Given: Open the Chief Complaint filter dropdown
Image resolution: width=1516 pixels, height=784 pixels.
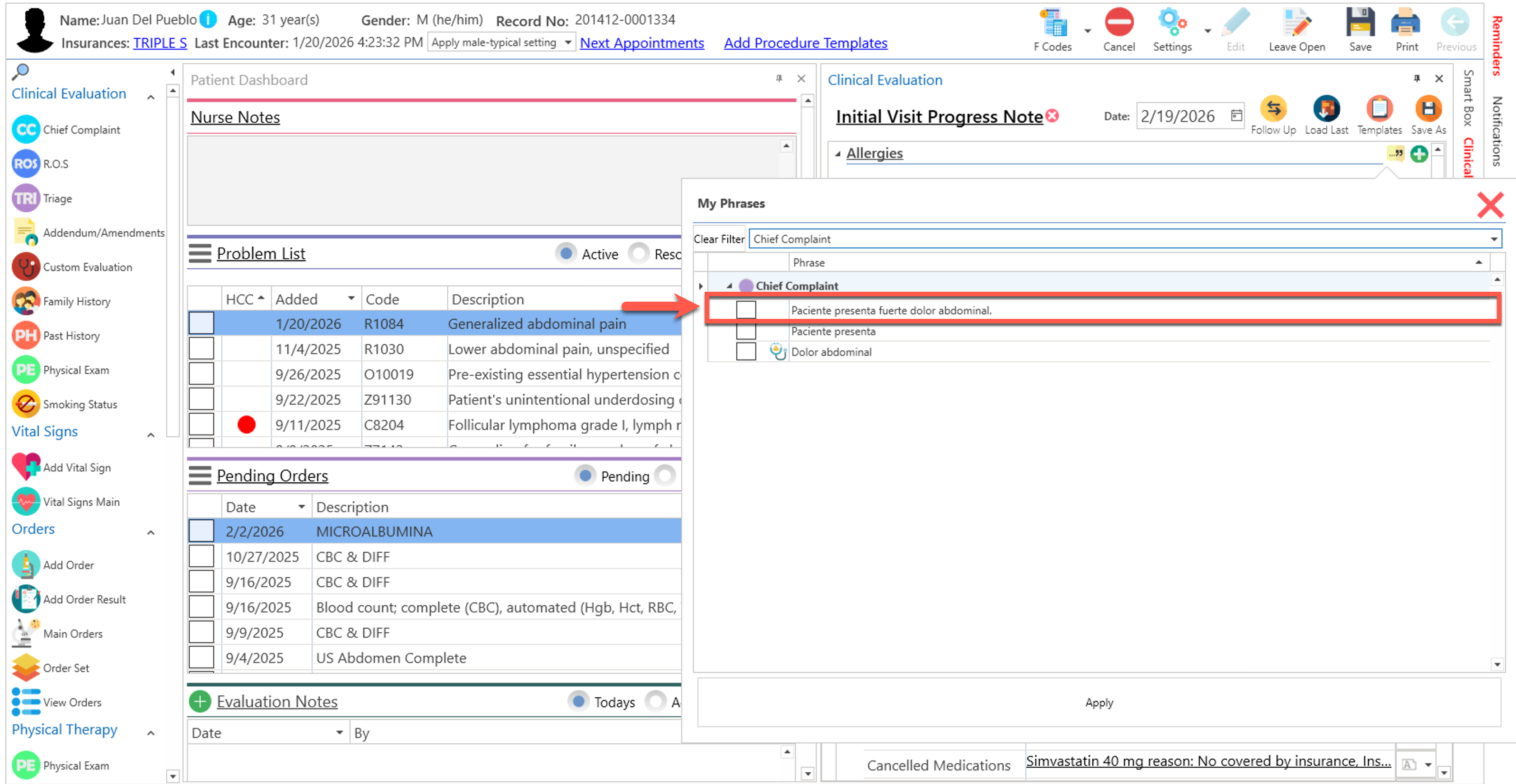Looking at the screenshot, I should click(1493, 239).
